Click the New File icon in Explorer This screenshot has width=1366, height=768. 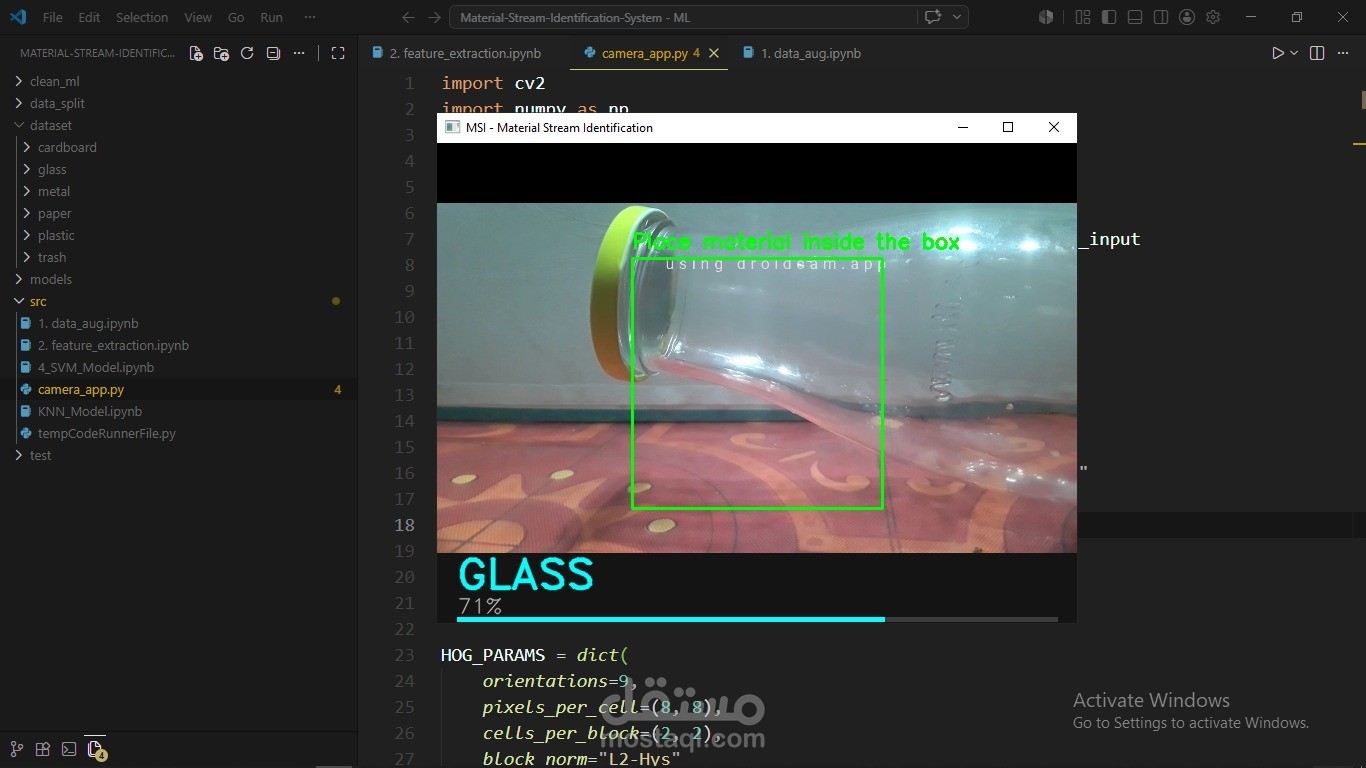tap(196, 54)
